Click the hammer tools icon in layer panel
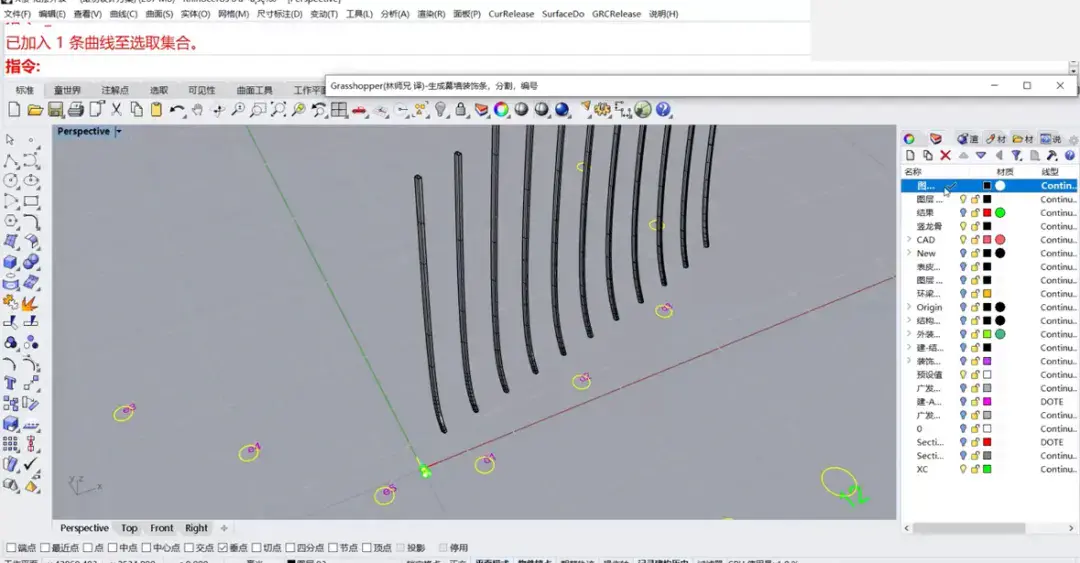1080x563 pixels. point(1052,156)
